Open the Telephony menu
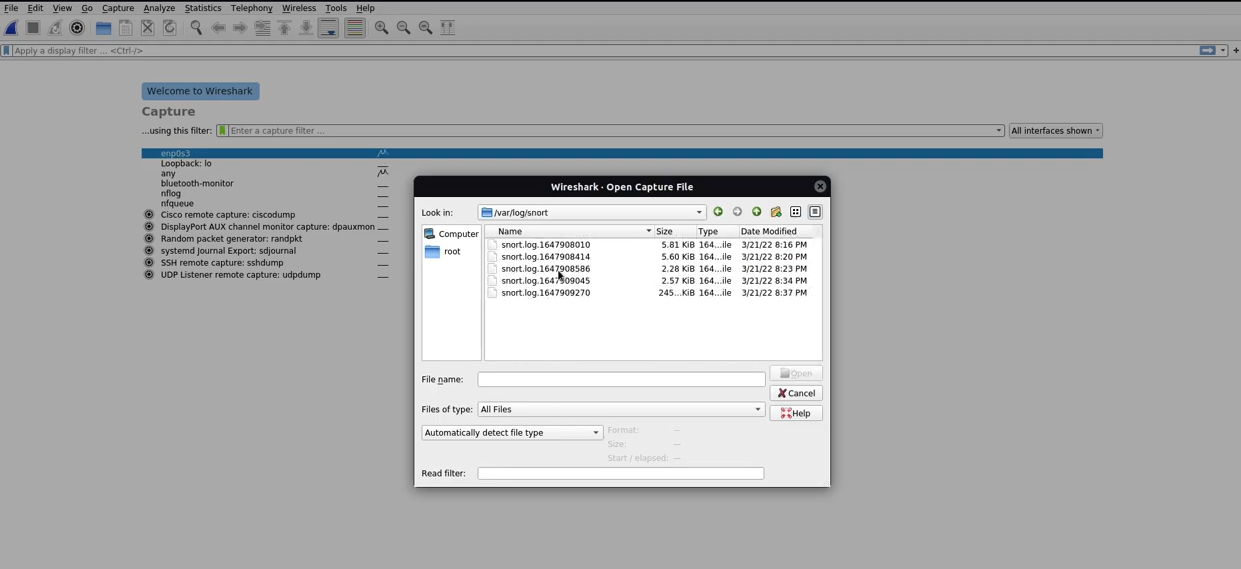 (x=252, y=8)
